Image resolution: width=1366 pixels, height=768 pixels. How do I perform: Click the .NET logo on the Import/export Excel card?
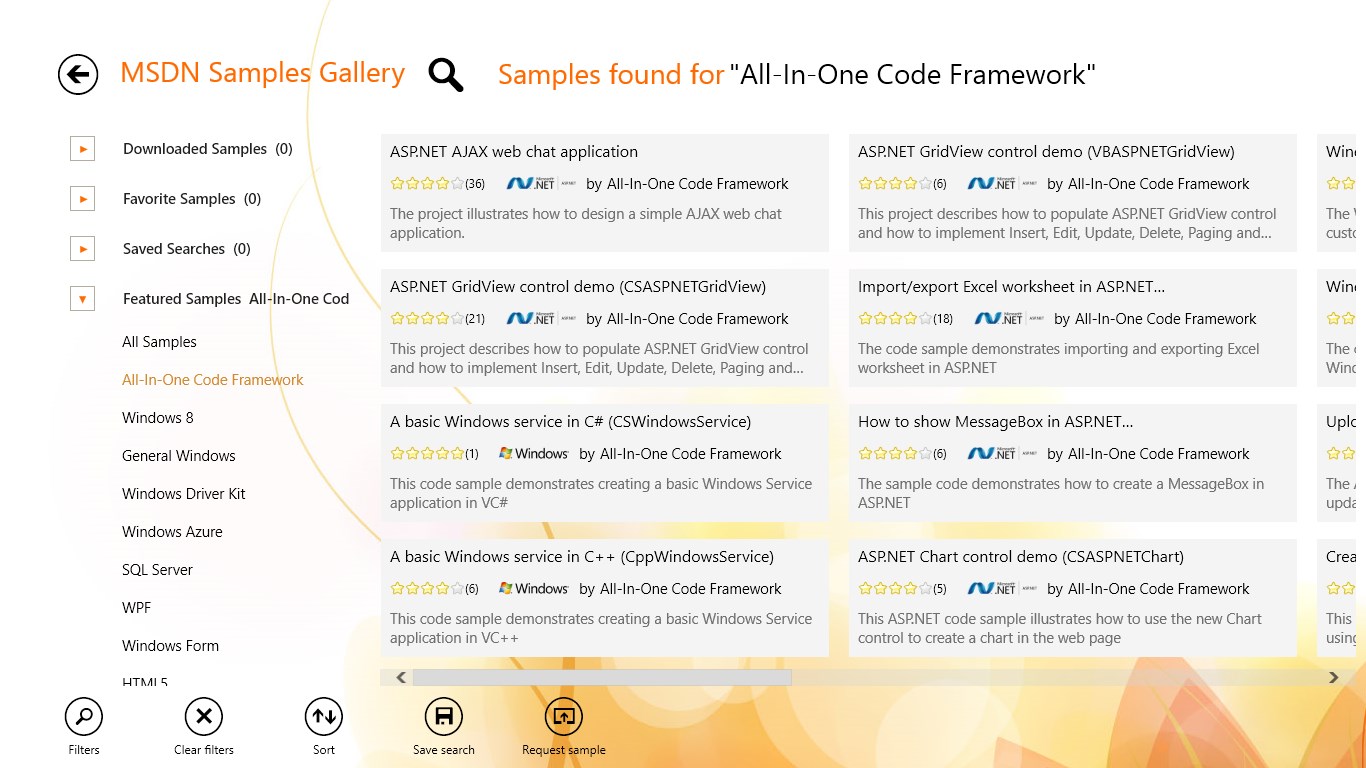[1010, 319]
